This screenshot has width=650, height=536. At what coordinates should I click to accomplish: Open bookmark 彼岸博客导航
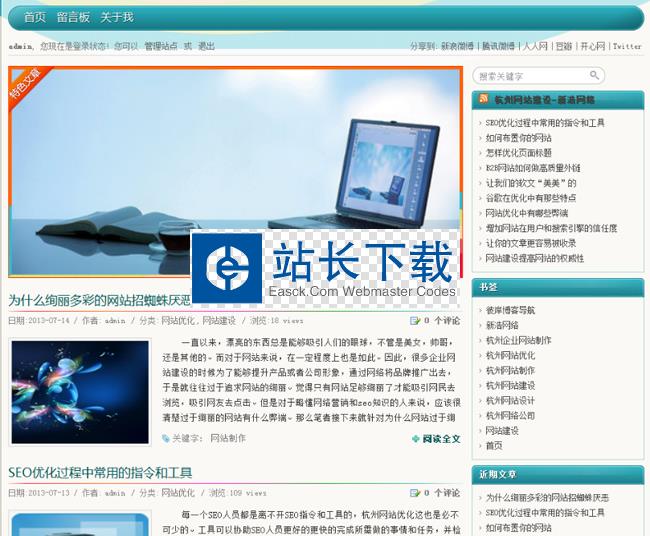click(x=510, y=310)
